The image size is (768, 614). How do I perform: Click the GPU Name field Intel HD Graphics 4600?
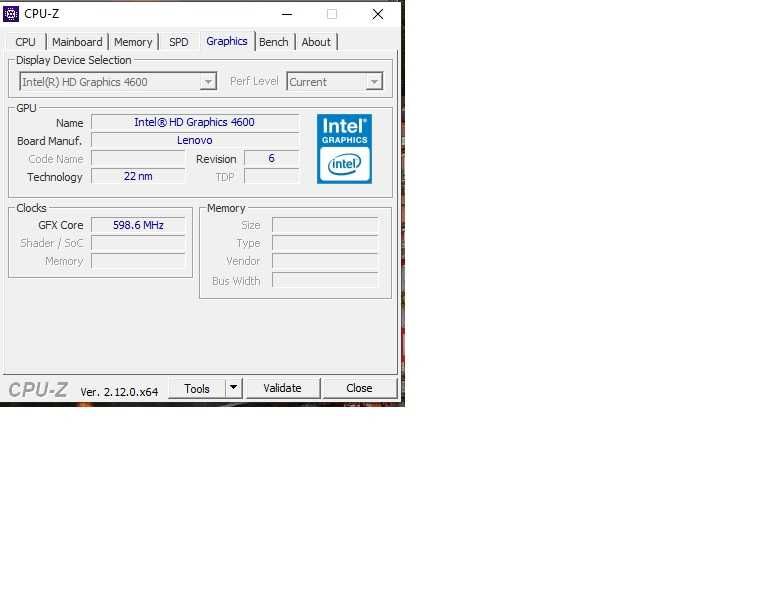point(195,122)
